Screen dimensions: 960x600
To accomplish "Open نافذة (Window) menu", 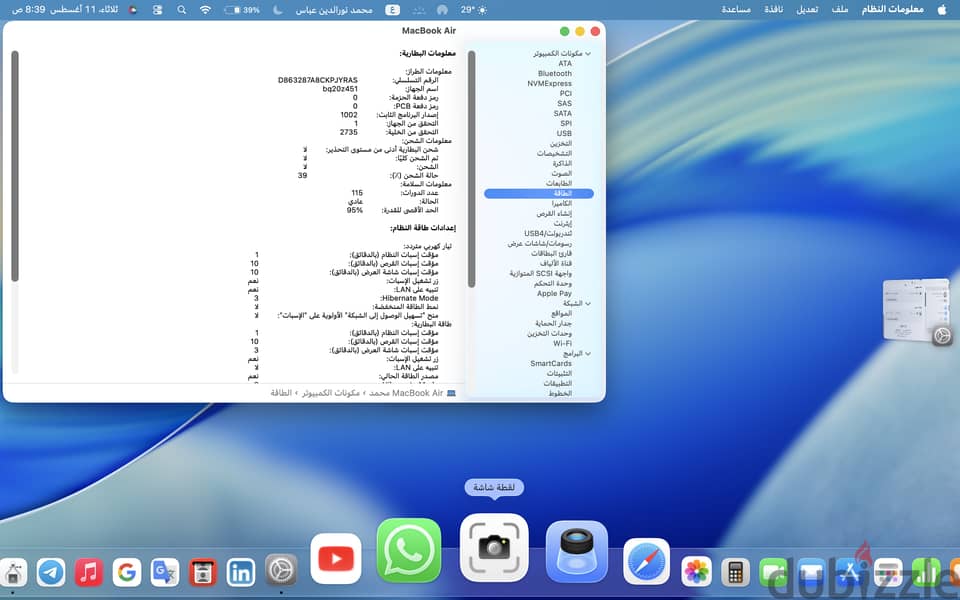I will coord(774,9).
